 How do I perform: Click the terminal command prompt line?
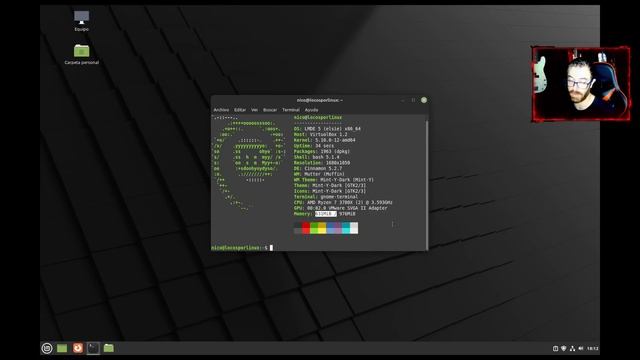tap(242, 248)
